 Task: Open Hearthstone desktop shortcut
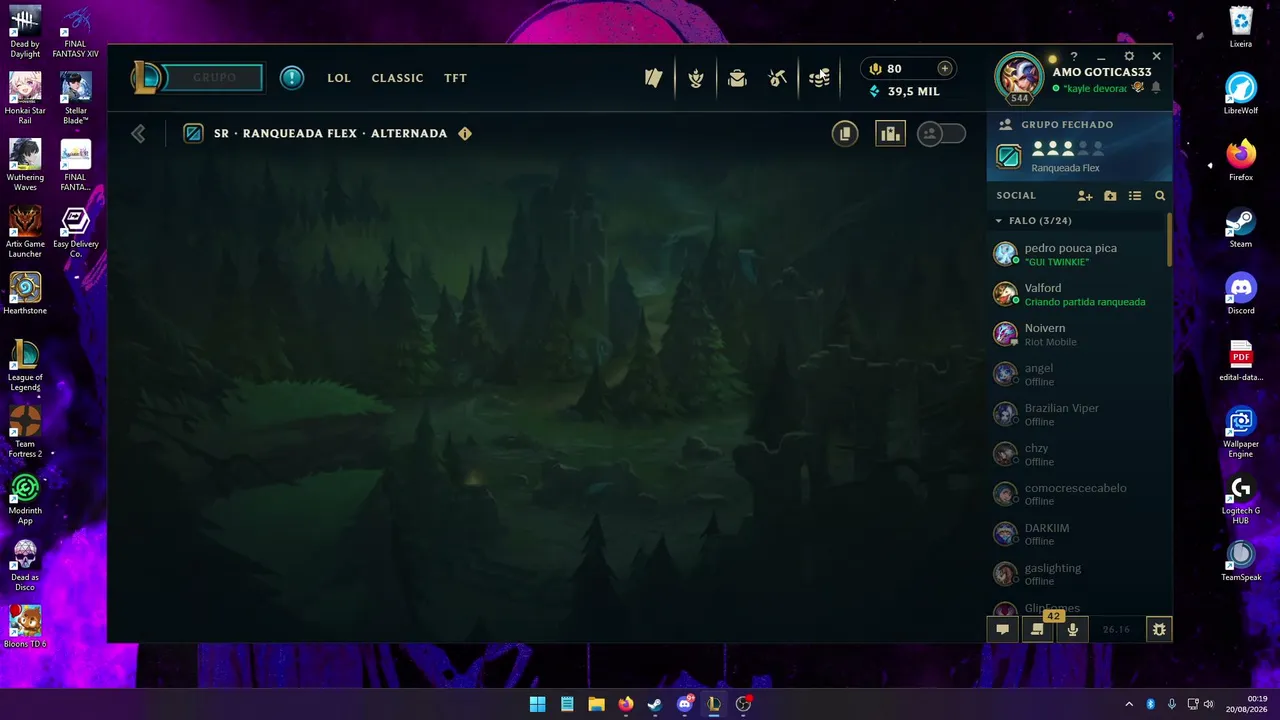point(25,293)
